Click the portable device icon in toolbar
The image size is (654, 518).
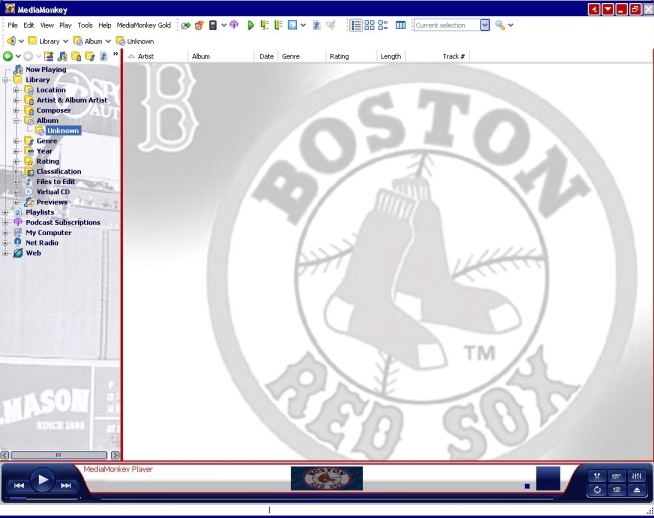(213, 25)
